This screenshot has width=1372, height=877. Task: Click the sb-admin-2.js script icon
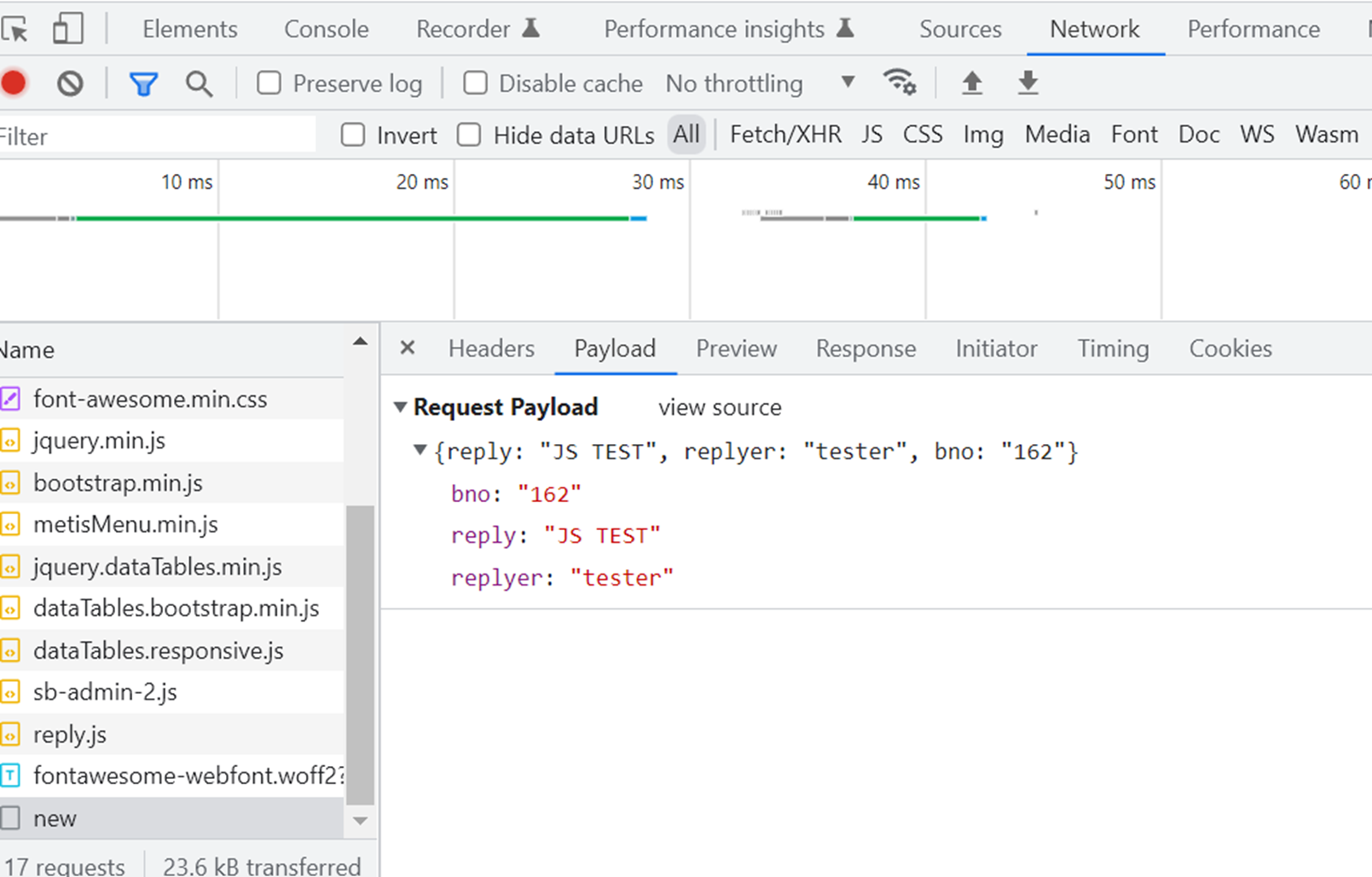[10, 692]
